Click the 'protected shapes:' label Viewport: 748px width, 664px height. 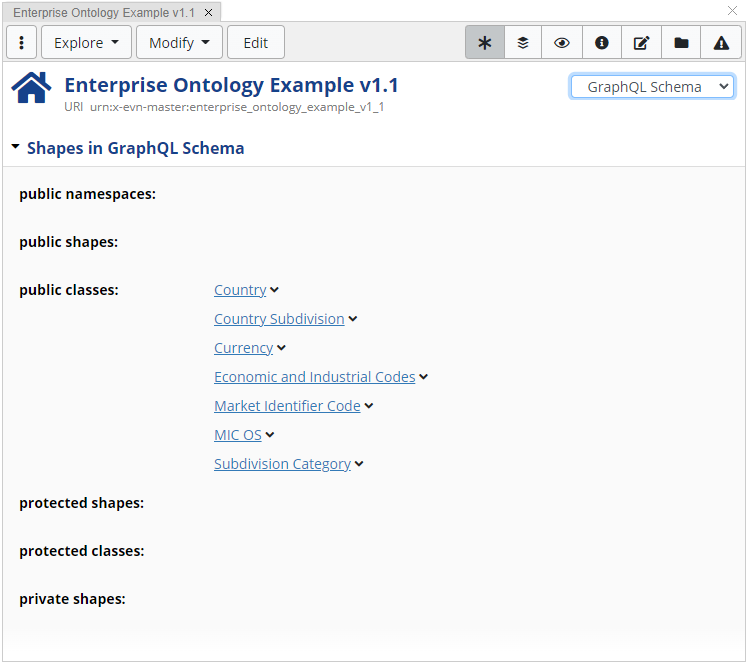coord(82,503)
